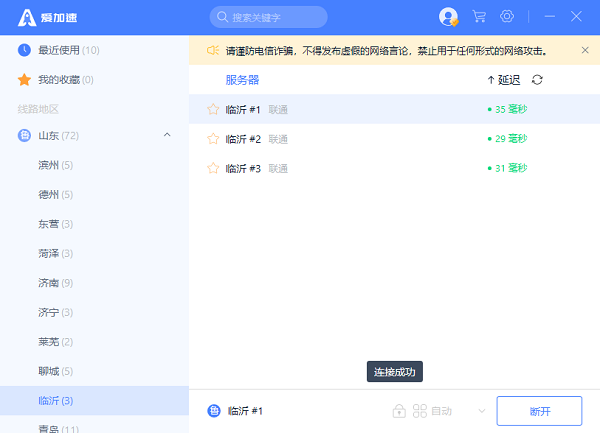Open the shopping cart icon
600x433 pixels.
point(479,16)
